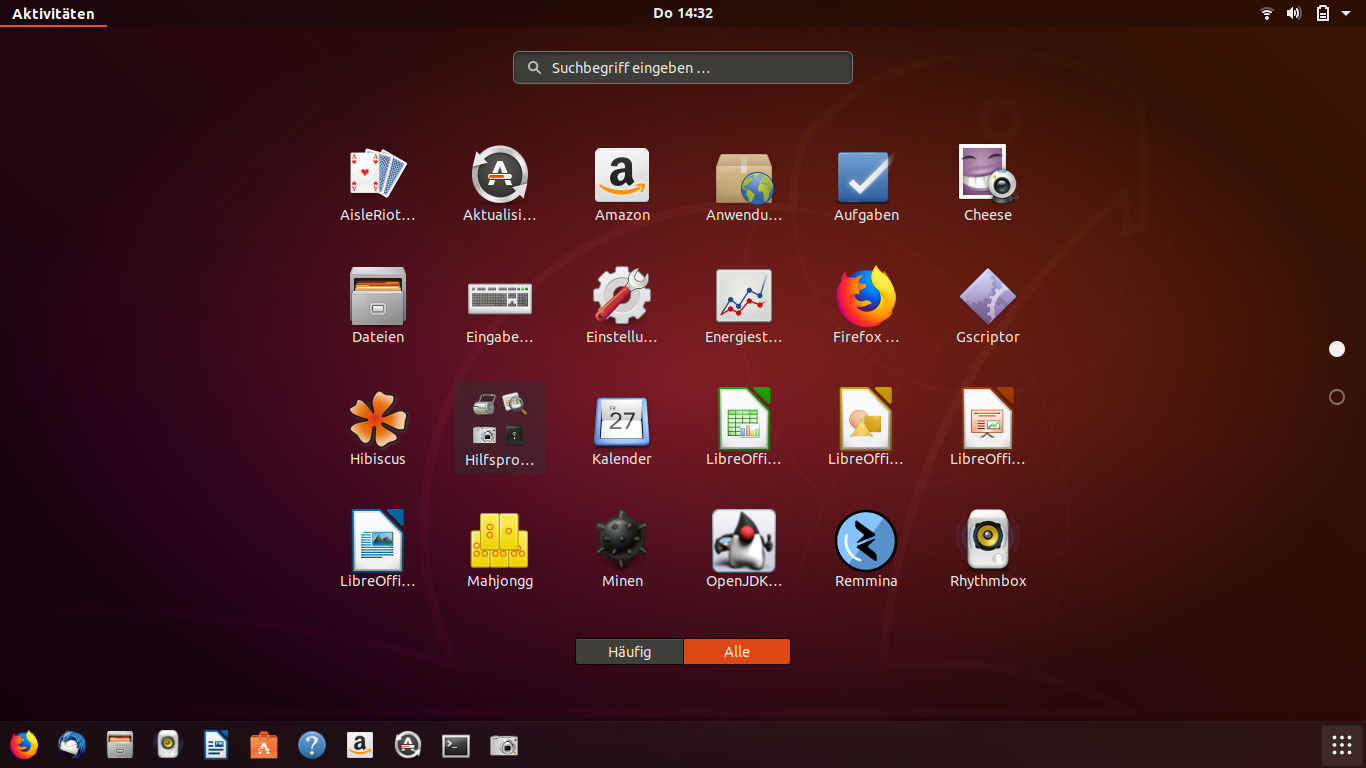Open Rhythmbox from the dock
Viewport: 1366px width, 768px height.
(x=168, y=745)
